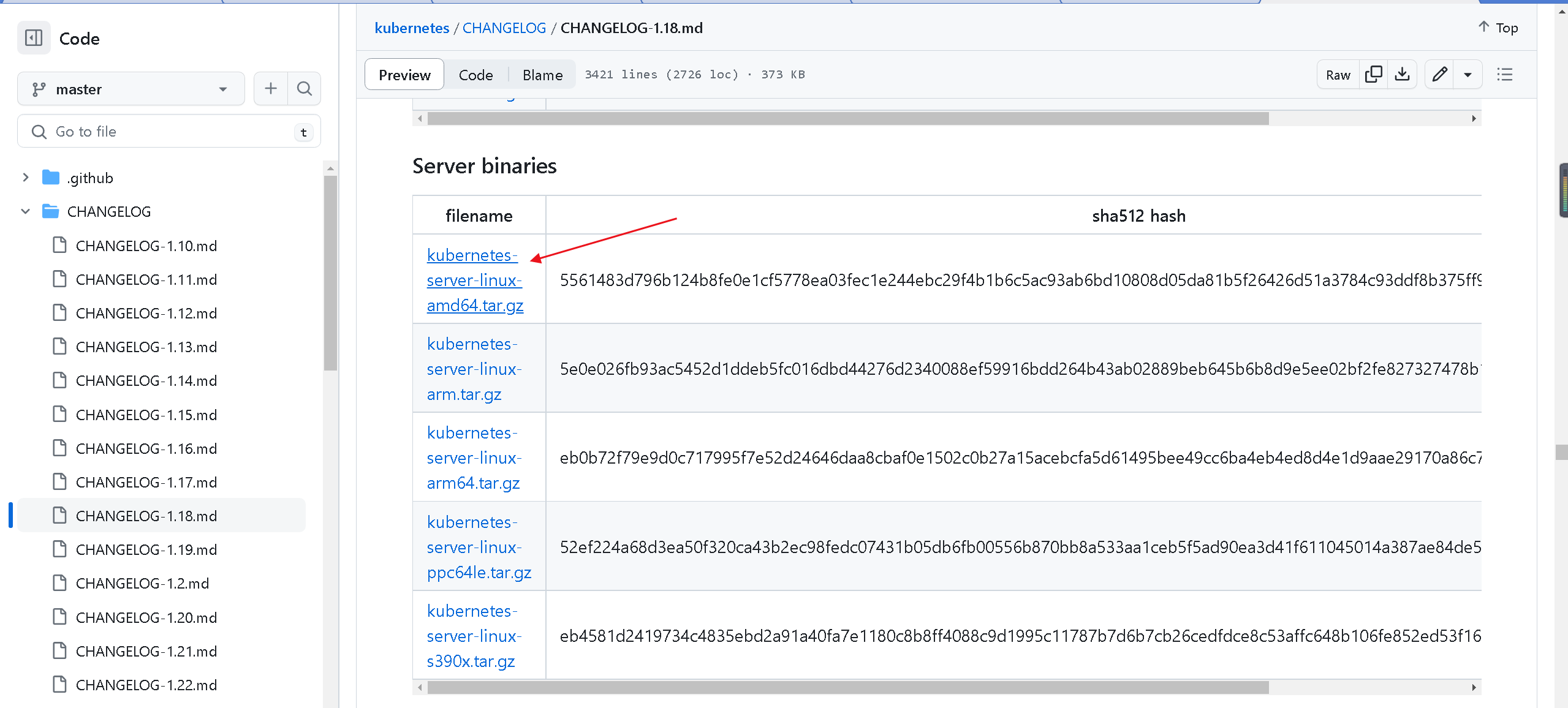Image resolution: width=1568 pixels, height=708 pixels.
Task: Open CHANGELOG-1.16.md file
Action: coord(146,448)
